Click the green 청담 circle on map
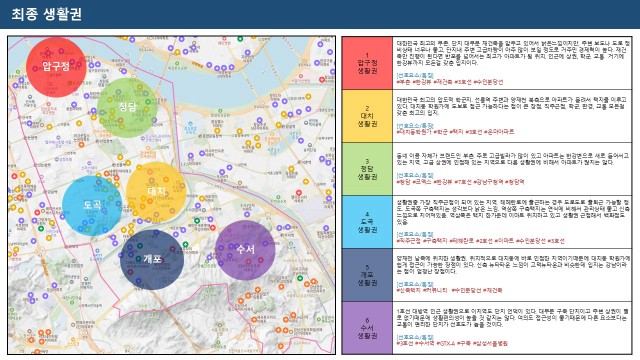This screenshot has width=640, height=360. pos(127,108)
